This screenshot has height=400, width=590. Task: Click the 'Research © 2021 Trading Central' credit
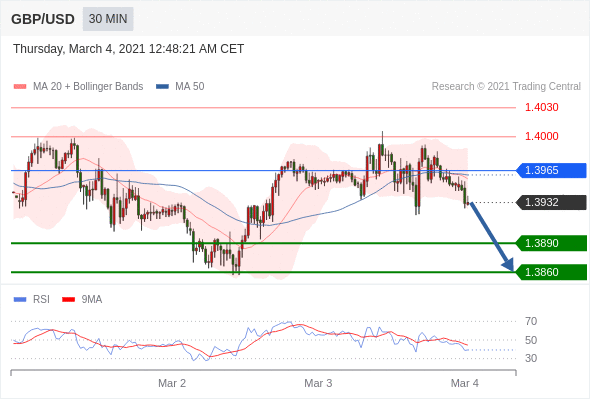click(506, 87)
